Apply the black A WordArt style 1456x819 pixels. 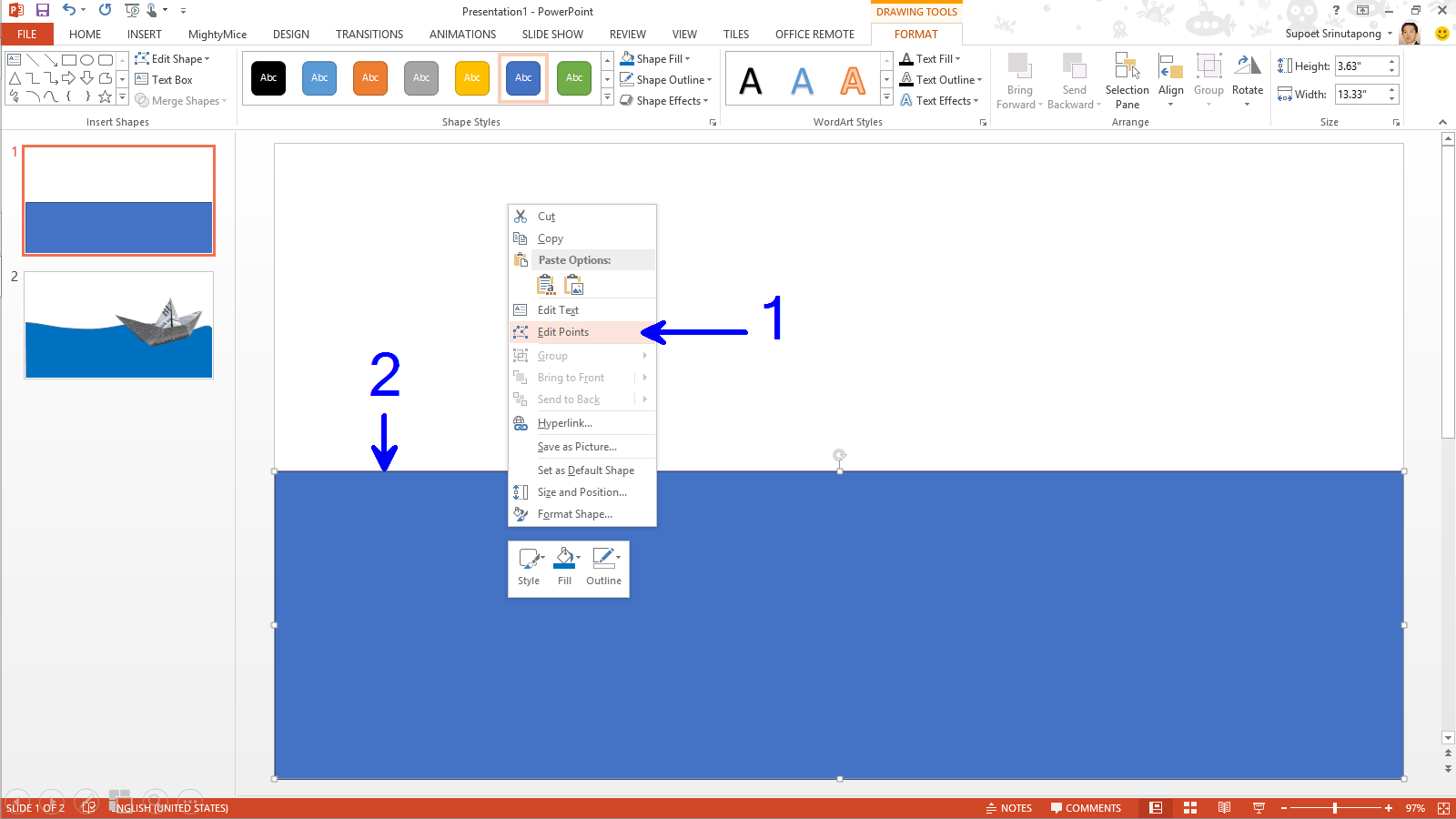tap(751, 81)
